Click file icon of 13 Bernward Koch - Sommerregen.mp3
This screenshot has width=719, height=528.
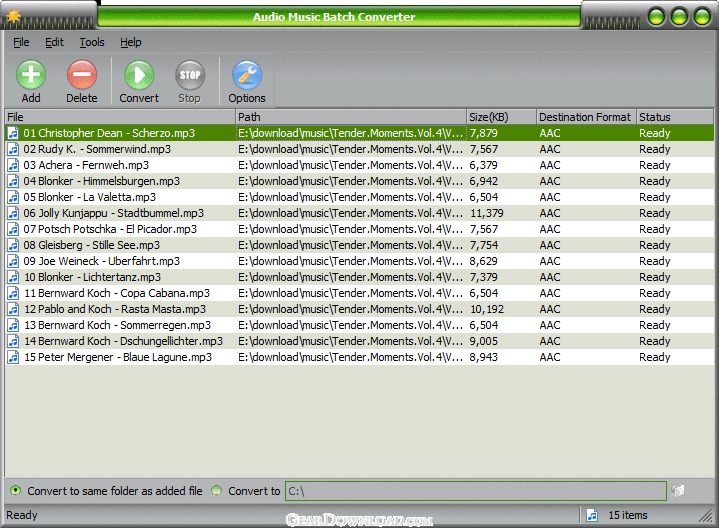[13, 325]
